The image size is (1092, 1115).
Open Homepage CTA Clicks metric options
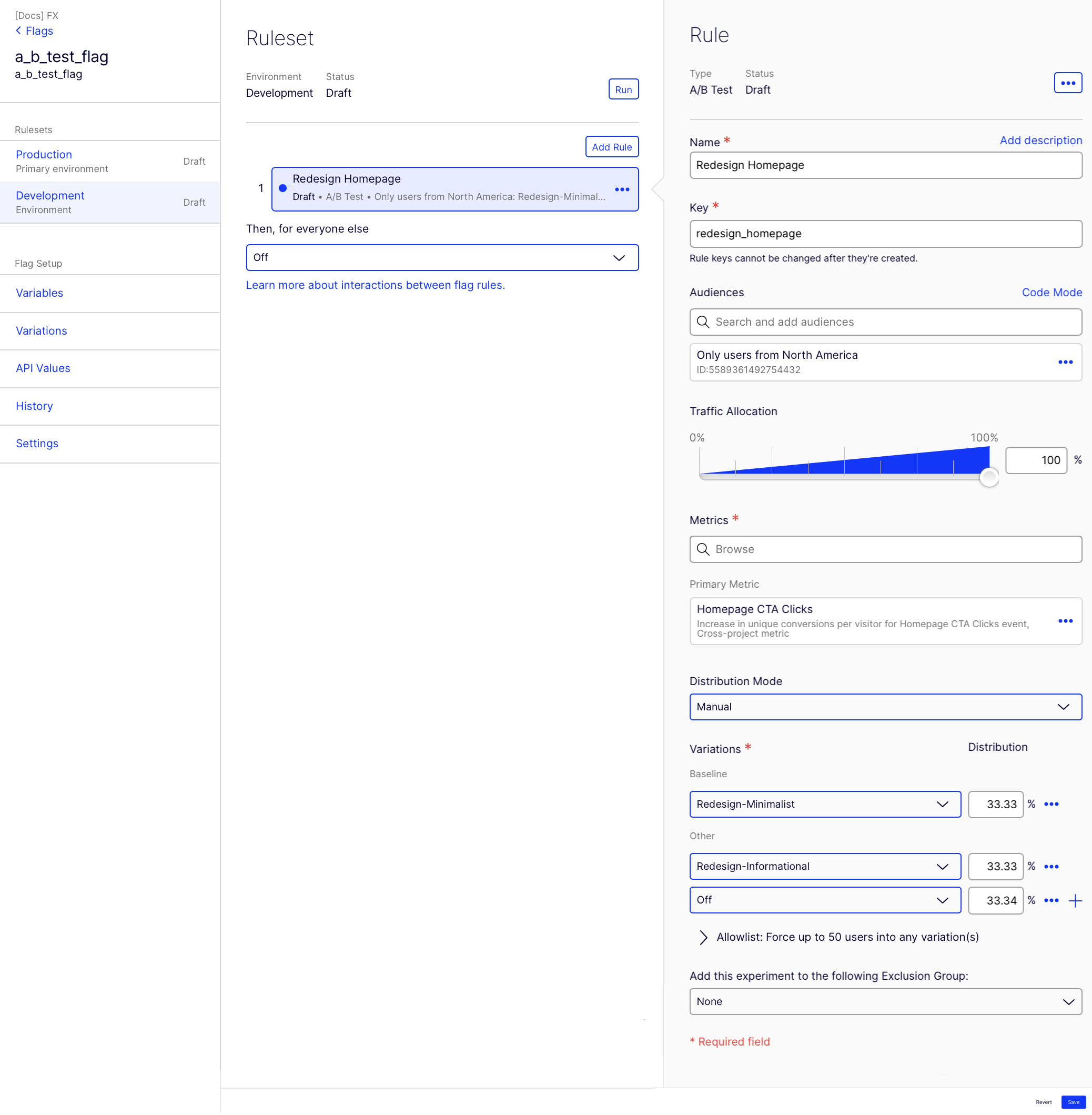coord(1065,621)
